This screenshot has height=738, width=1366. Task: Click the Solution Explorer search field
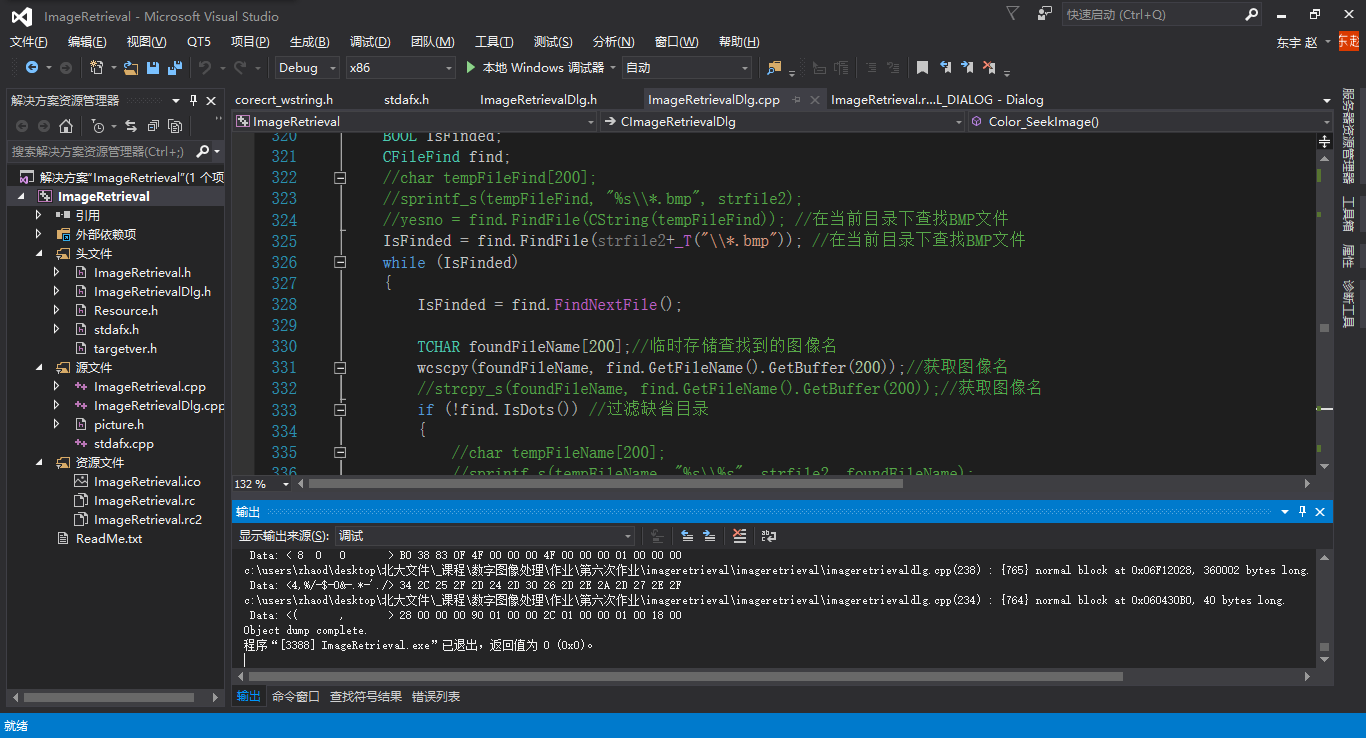100,151
